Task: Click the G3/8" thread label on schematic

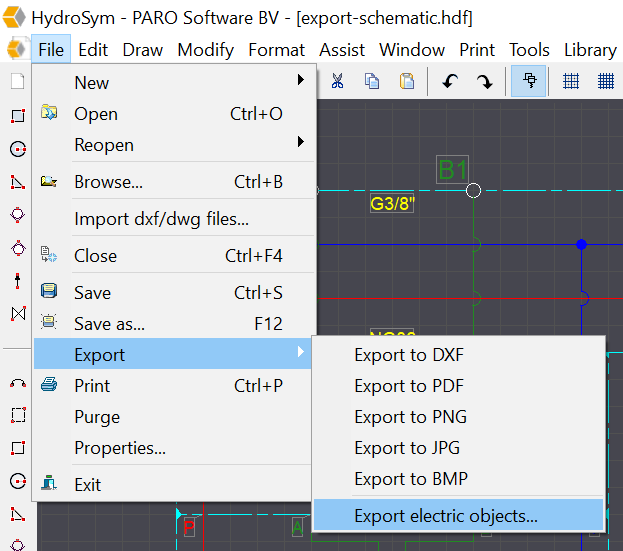Action: tap(392, 204)
